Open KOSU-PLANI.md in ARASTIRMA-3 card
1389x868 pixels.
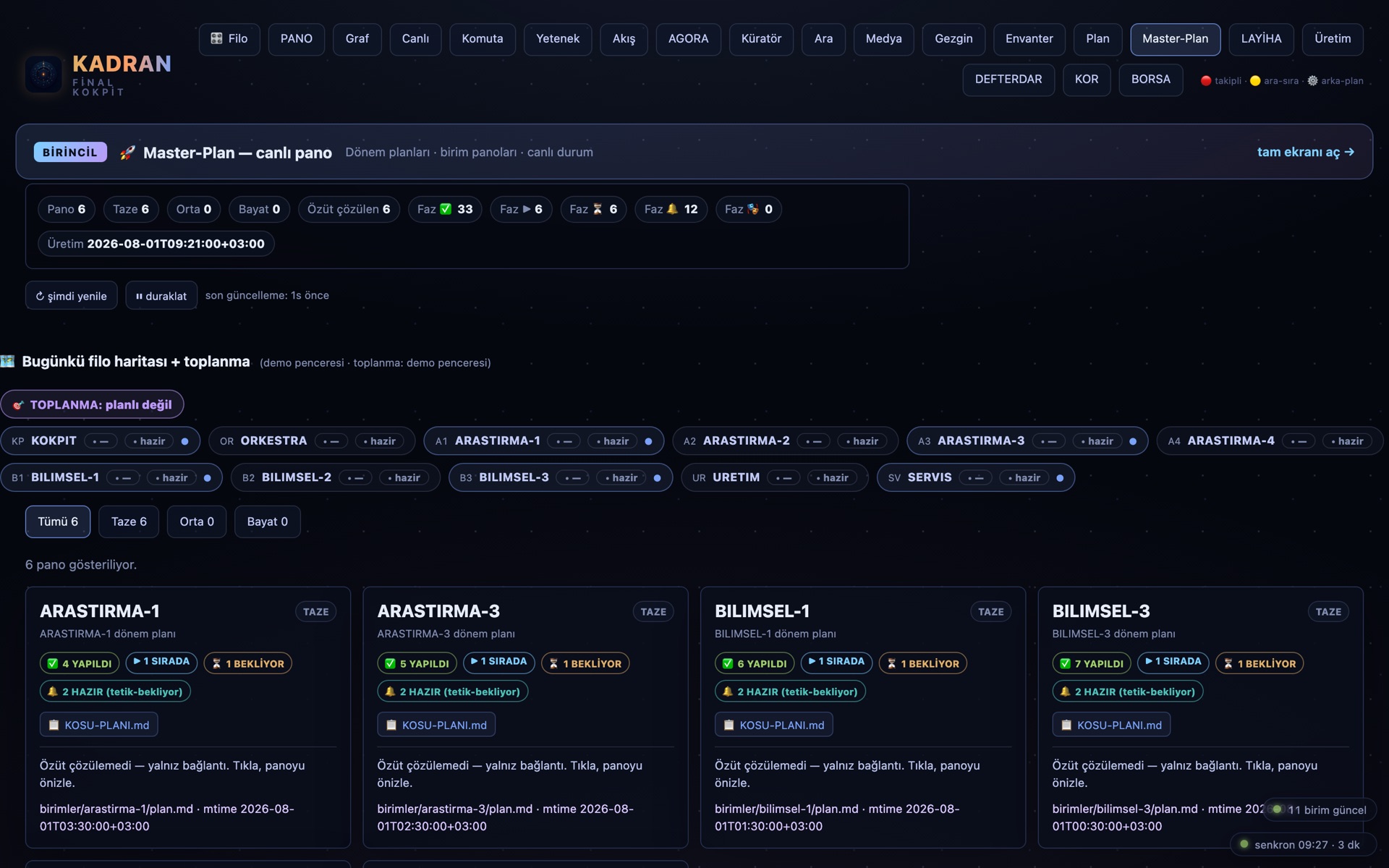[x=436, y=725]
